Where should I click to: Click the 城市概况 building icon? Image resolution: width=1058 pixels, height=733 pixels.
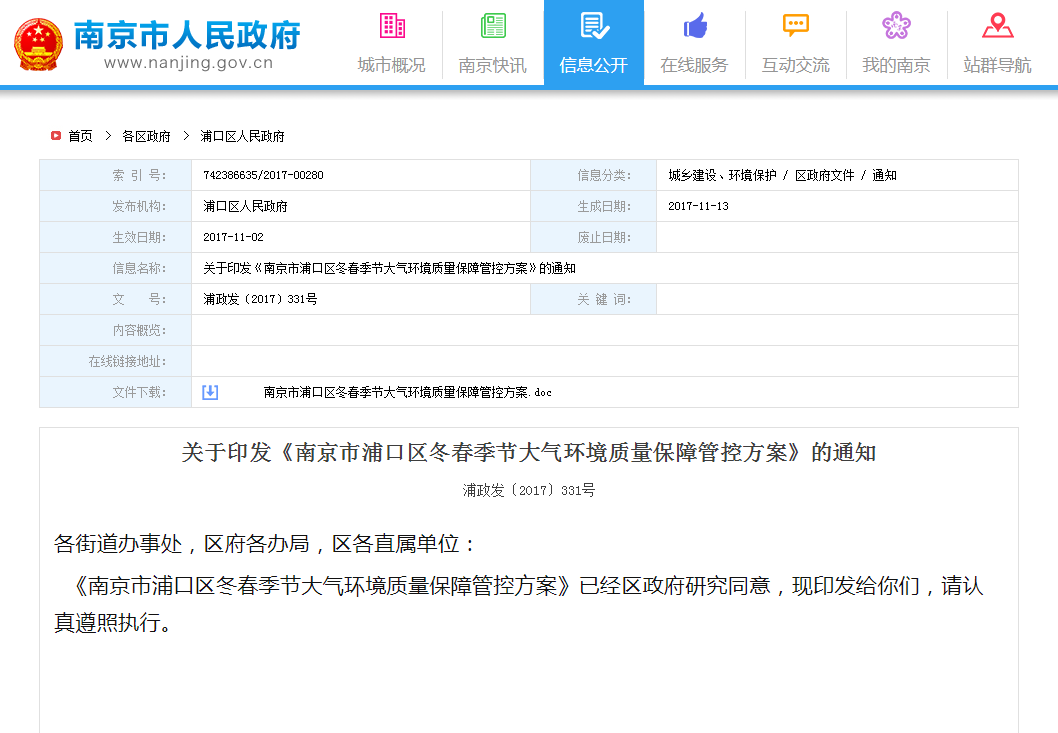pos(391,25)
